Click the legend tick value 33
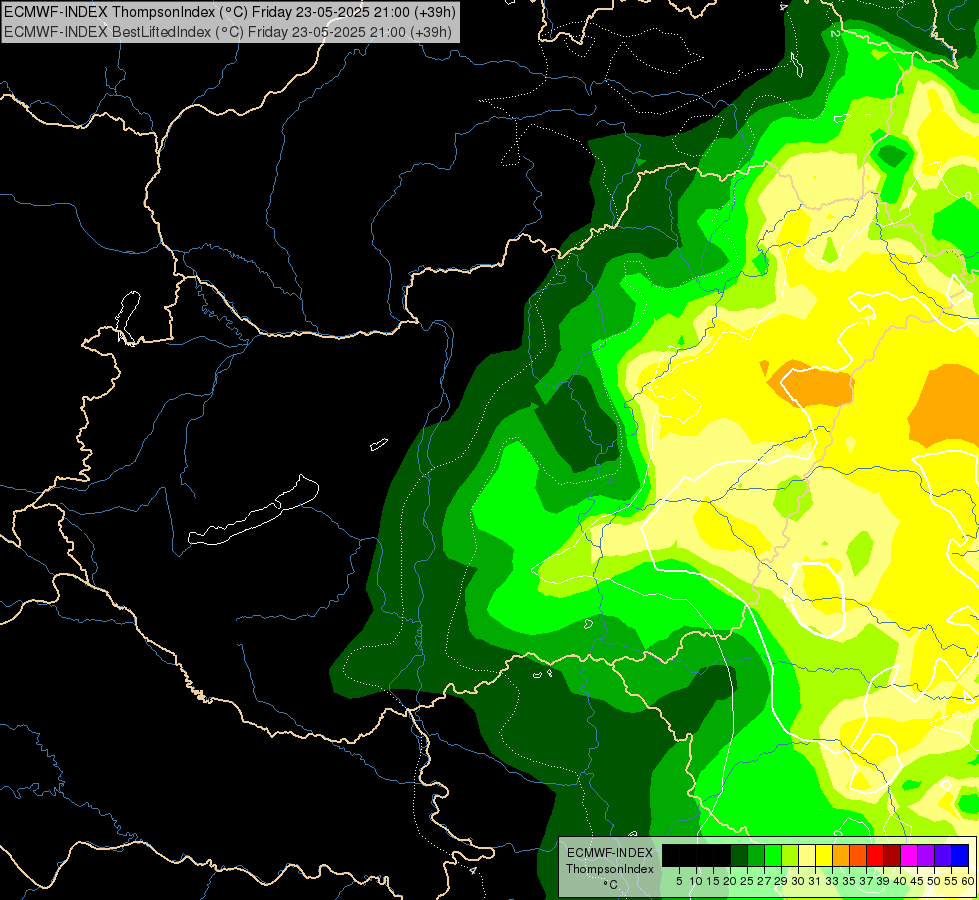This screenshot has height=900, width=979. [x=832, y=881]
